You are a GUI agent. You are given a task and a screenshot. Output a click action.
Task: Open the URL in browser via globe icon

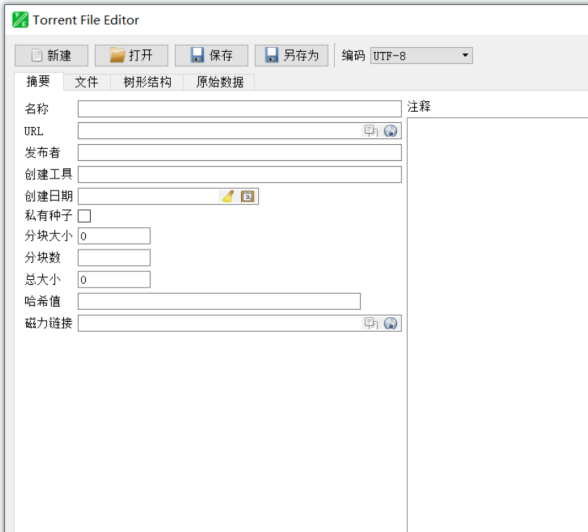(x=390, y=130)
